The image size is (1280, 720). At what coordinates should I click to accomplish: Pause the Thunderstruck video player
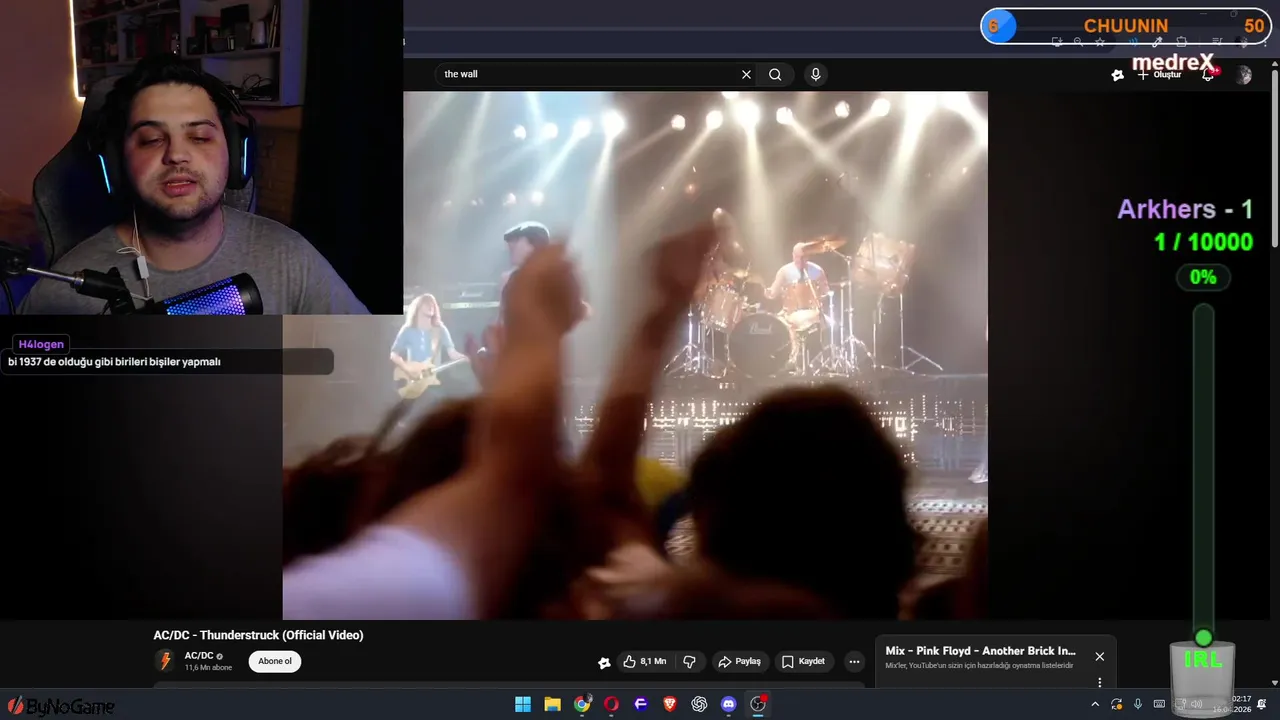[x=635, y=355]
